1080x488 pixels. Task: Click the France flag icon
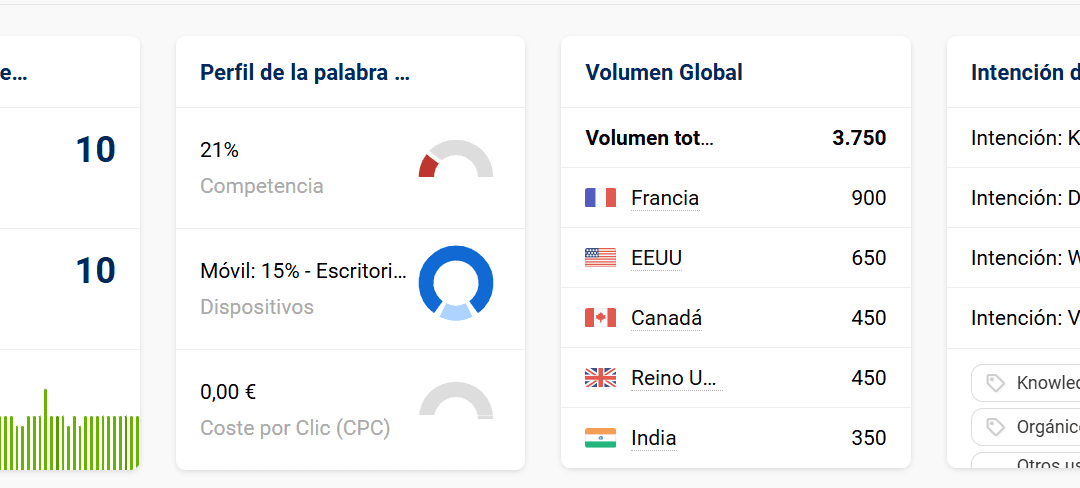(x=600, y=198)
